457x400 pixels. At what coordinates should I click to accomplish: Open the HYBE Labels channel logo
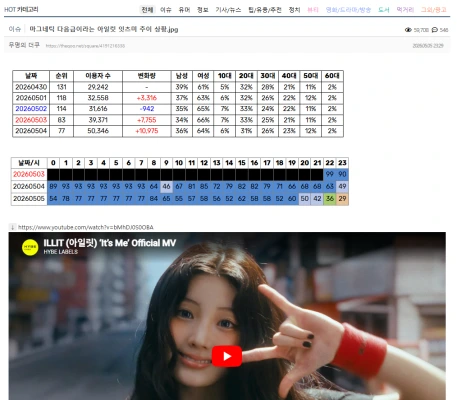pos(30,247)
